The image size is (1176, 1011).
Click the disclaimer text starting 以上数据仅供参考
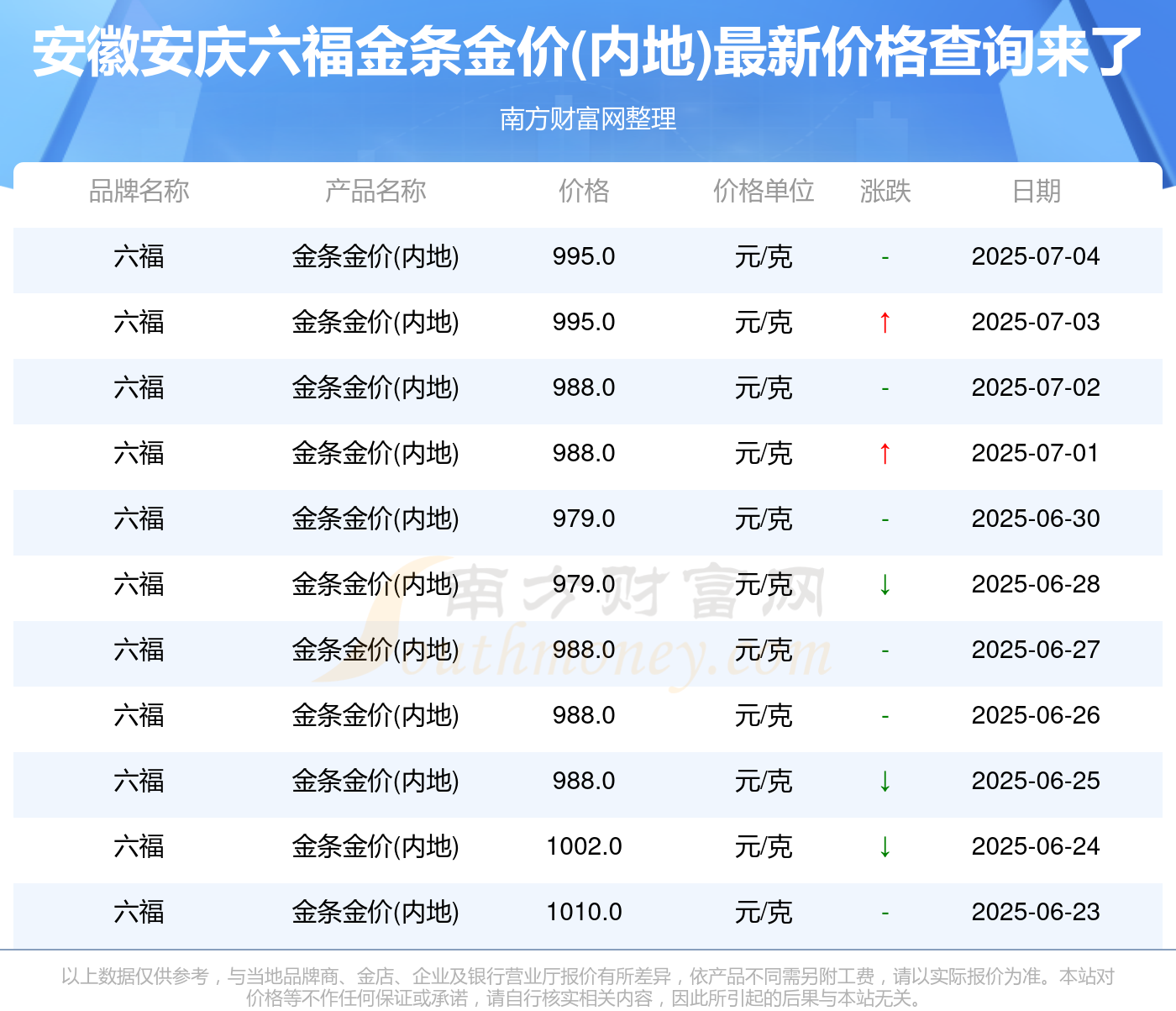588,987
